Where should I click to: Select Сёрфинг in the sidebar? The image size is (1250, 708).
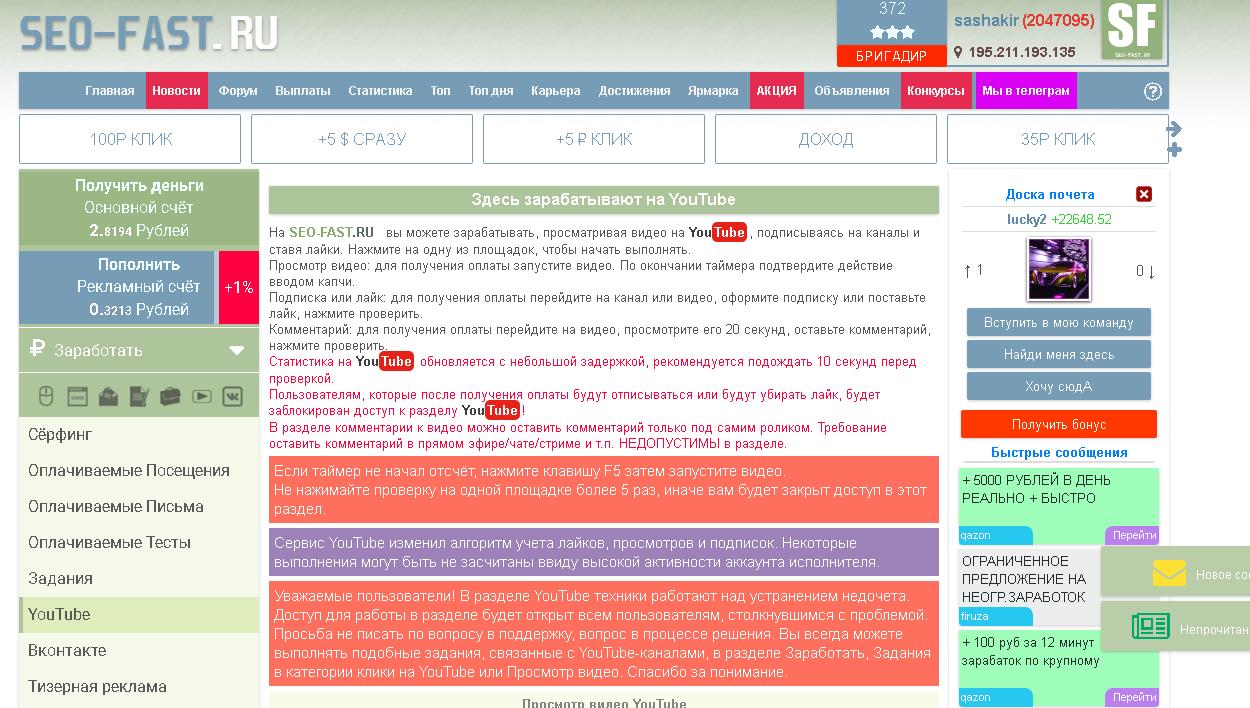139,435
